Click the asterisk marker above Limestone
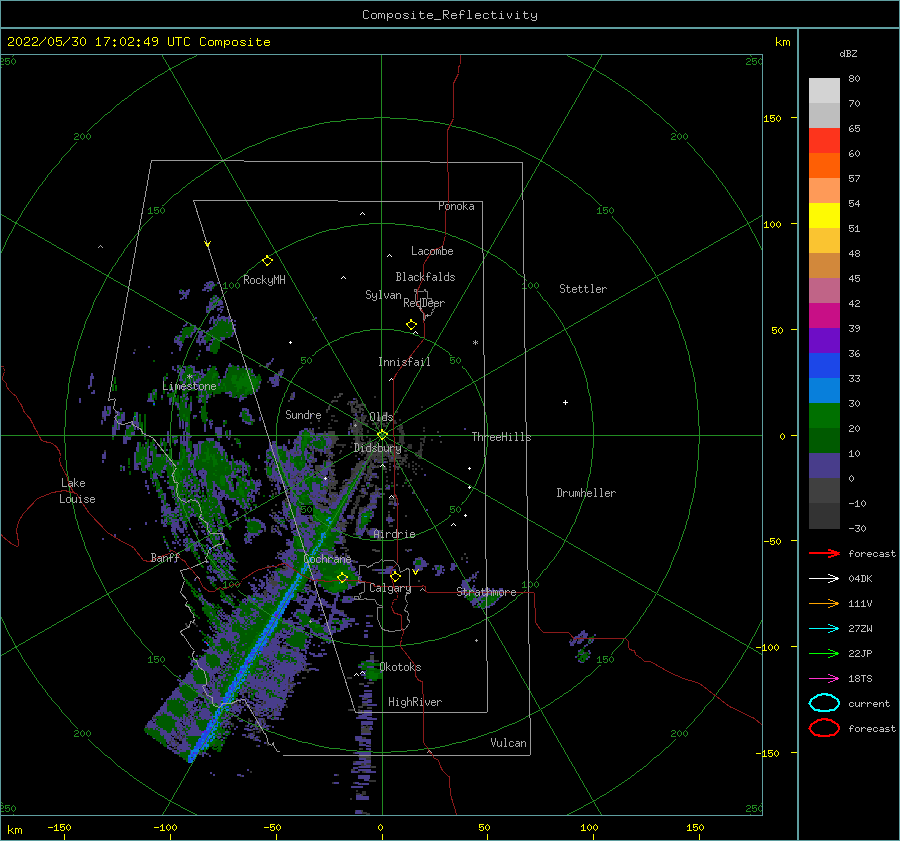 pos(189,377)
